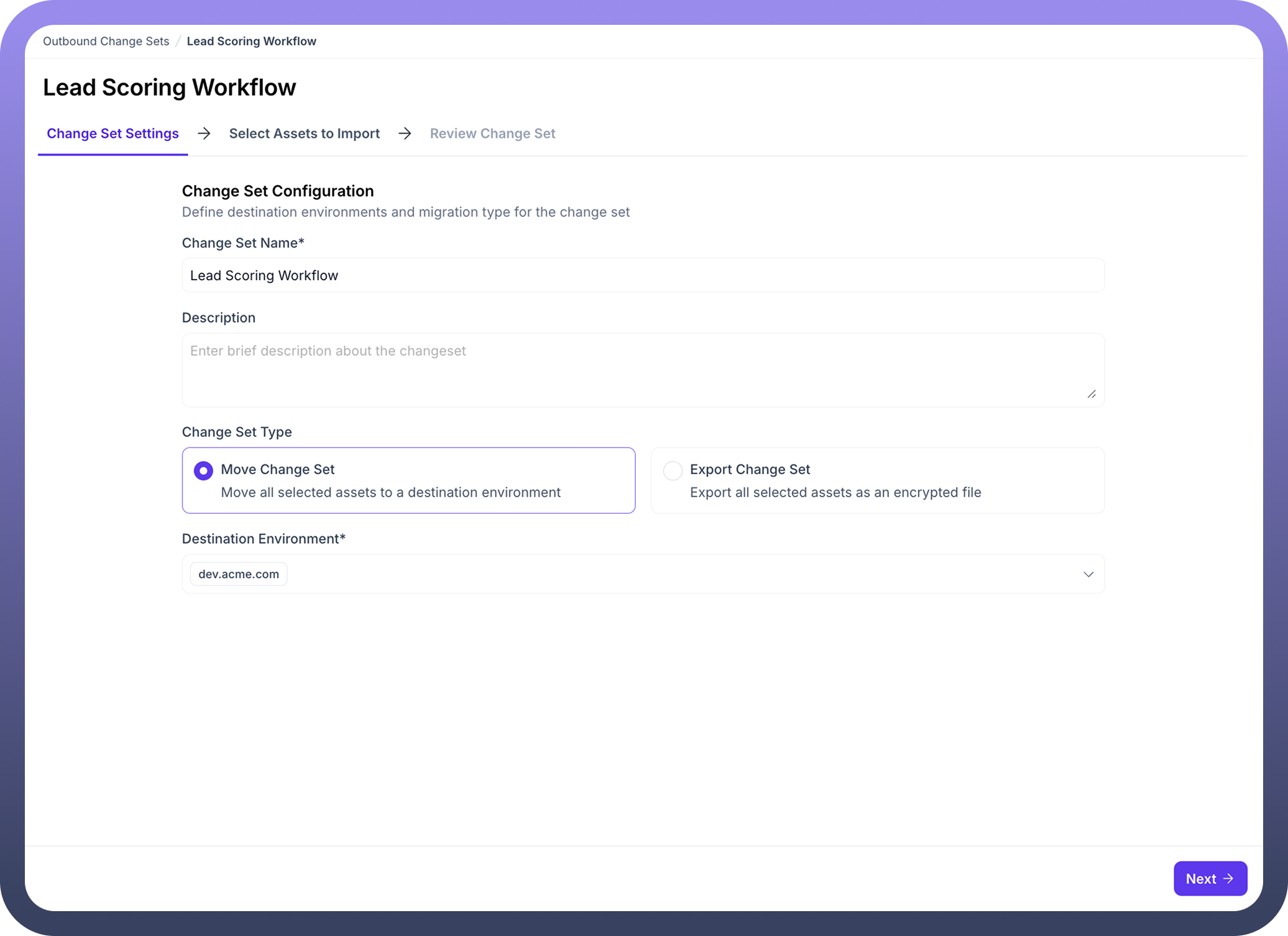
Task: Click the arrow before Review Change Set
Action: click(405, 134)
